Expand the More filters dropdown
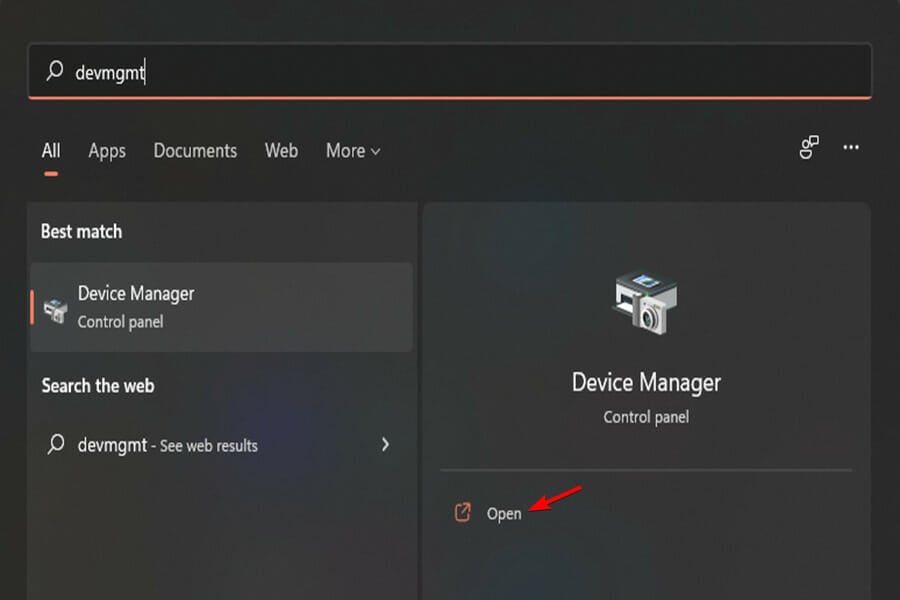Viewport: 900px width, 600px height. 353,150
